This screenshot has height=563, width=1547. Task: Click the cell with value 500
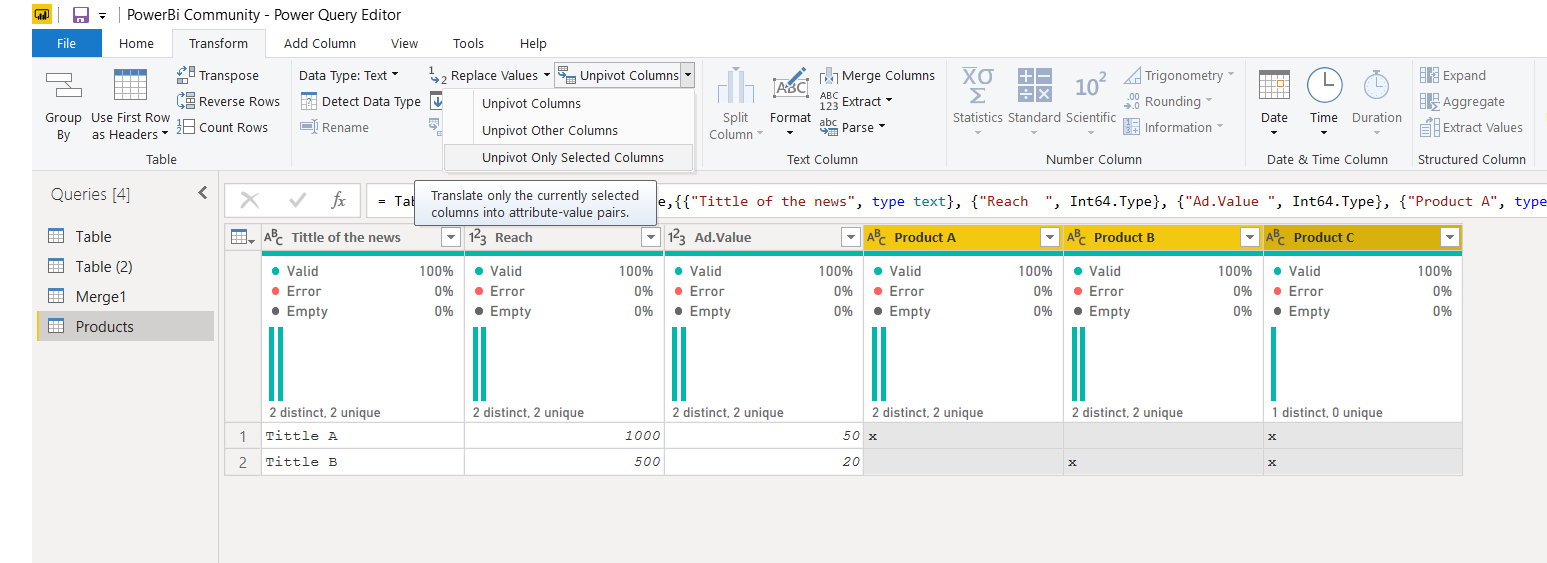tap(564, 462)
